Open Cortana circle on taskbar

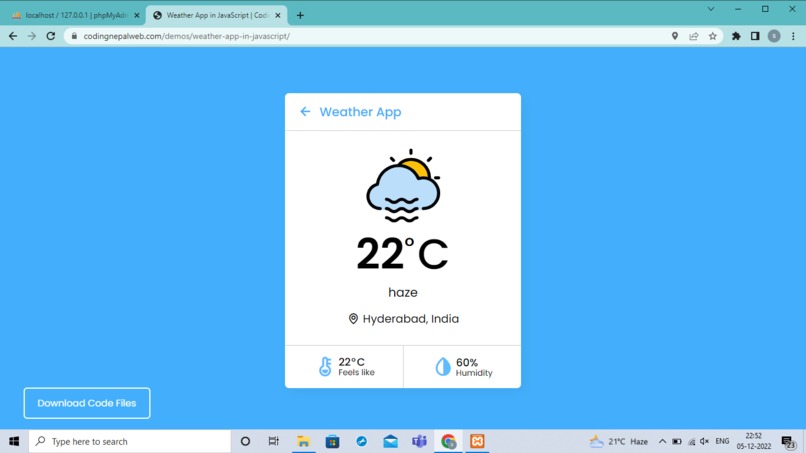[245, 441]
